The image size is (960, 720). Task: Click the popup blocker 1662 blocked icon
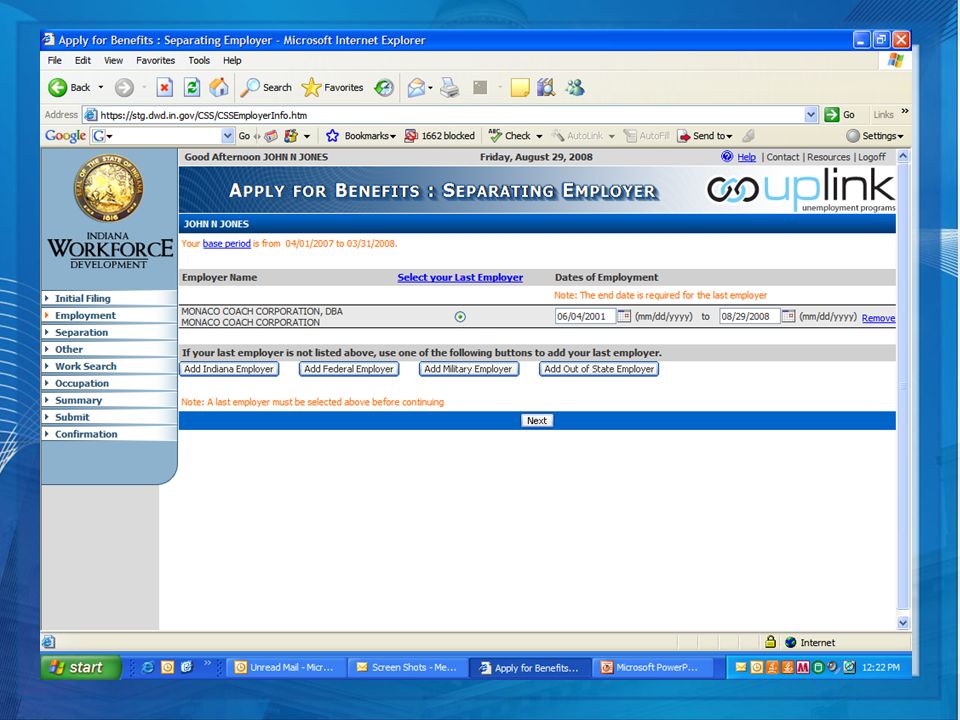[411, 135]
